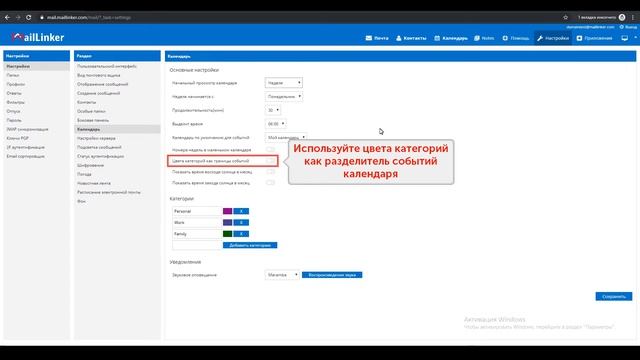Open the notification sound dropdown
Viewport: 640px width, 360px height.
[x=282, y=275]
